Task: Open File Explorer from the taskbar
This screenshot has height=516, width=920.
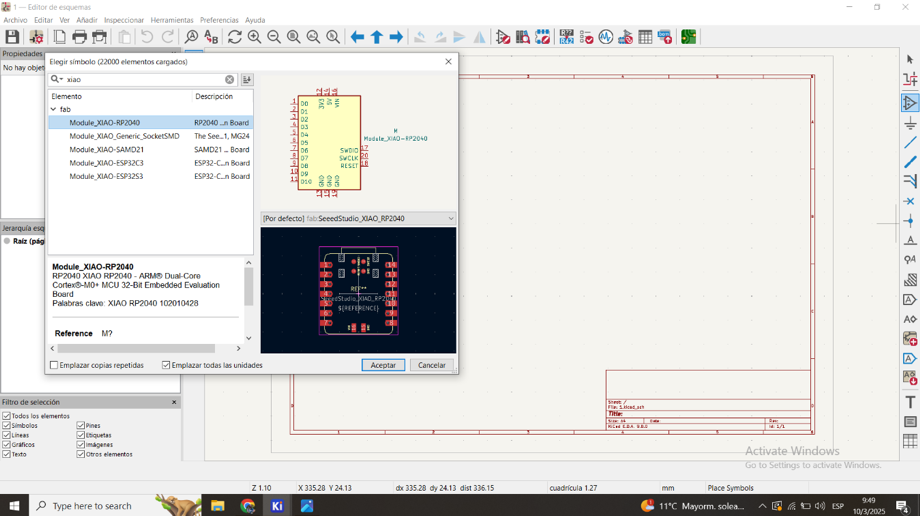Action: [x=218, y=505]
